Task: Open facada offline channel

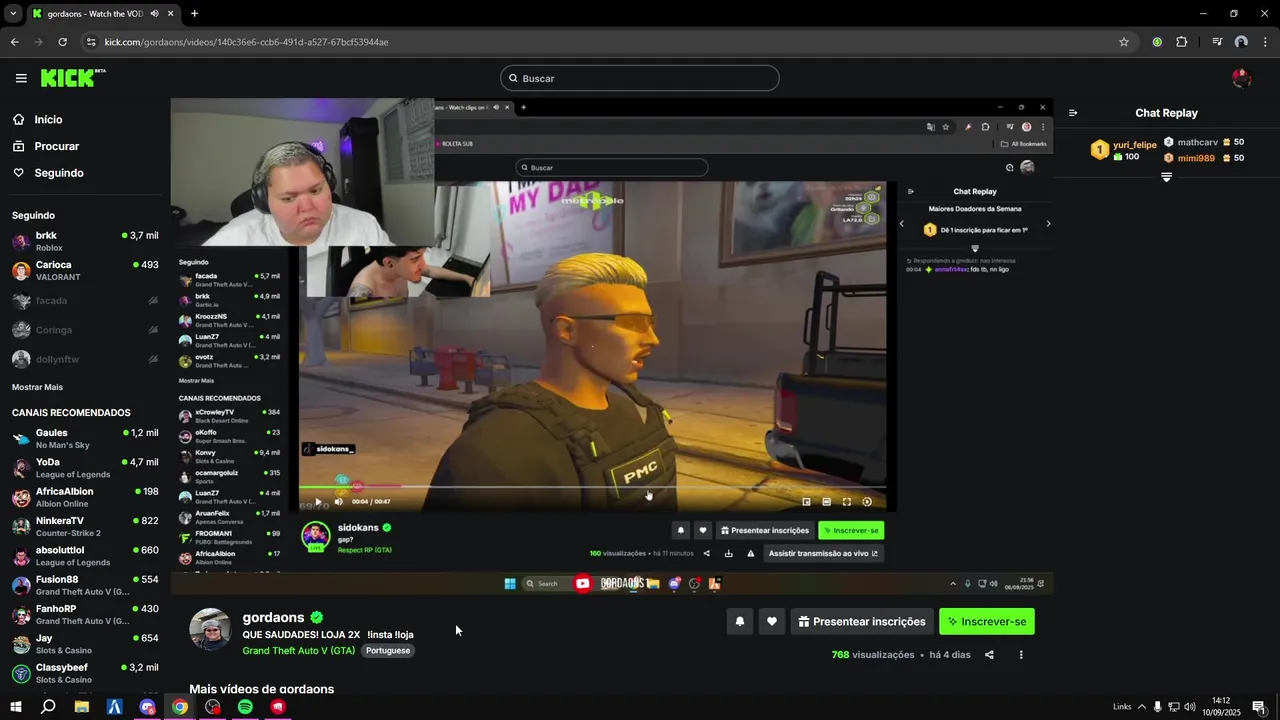Action: pyautogui.click(x=85, y=300)
